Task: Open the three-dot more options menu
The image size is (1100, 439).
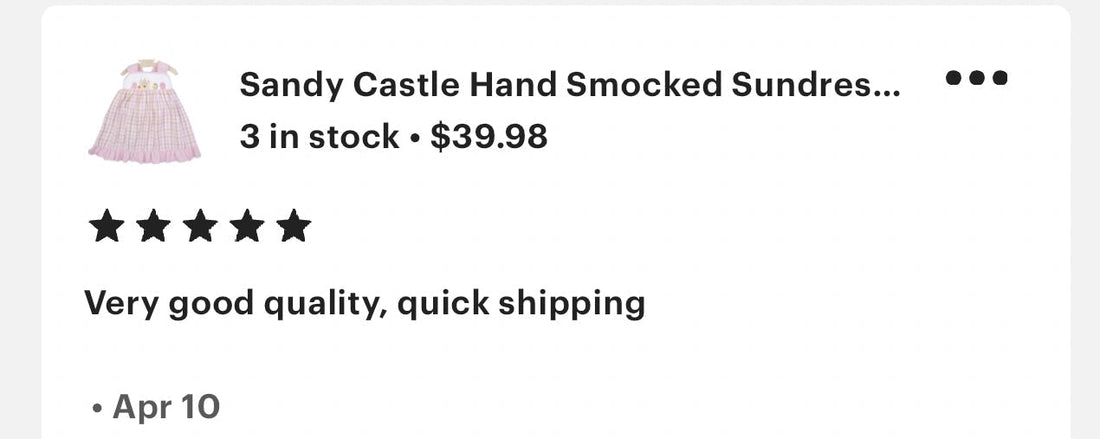Action: click(x=977, y=77)
